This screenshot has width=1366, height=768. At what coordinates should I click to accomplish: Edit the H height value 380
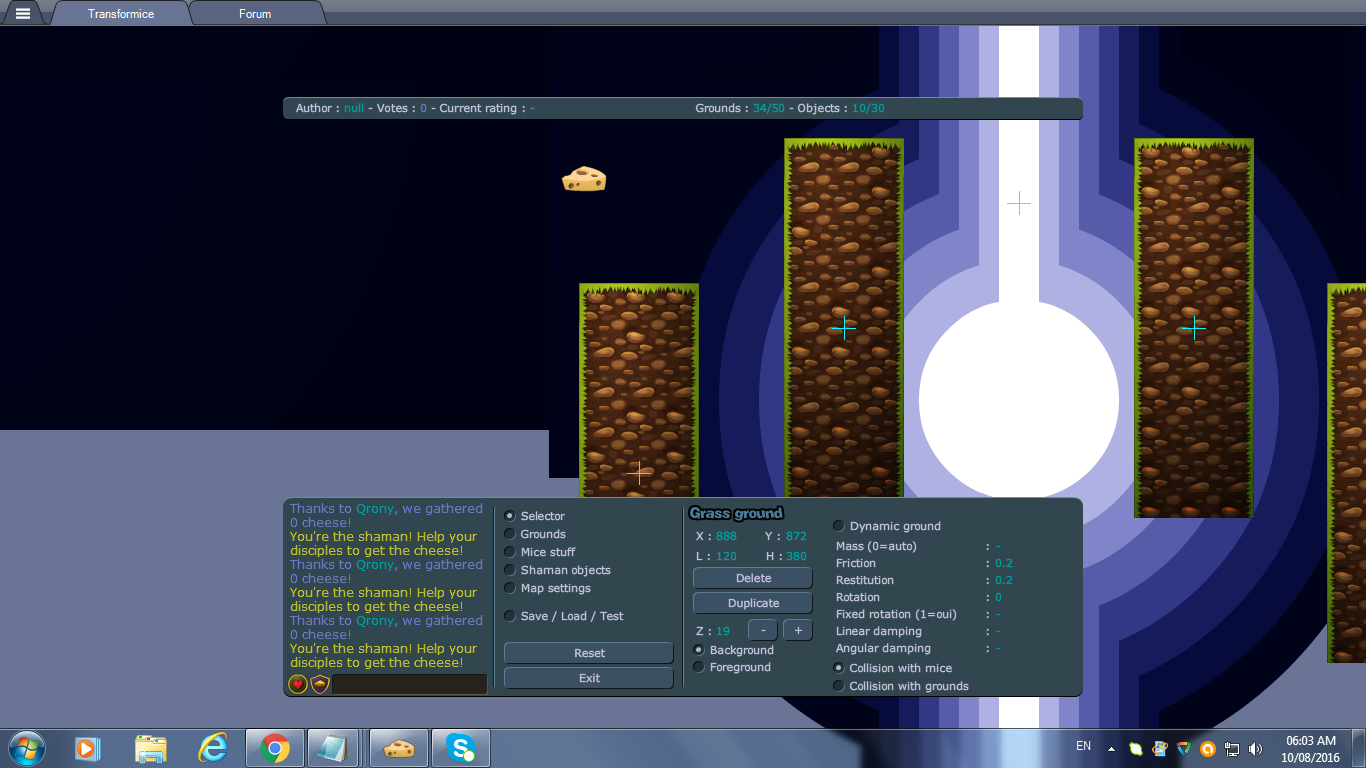796,556
